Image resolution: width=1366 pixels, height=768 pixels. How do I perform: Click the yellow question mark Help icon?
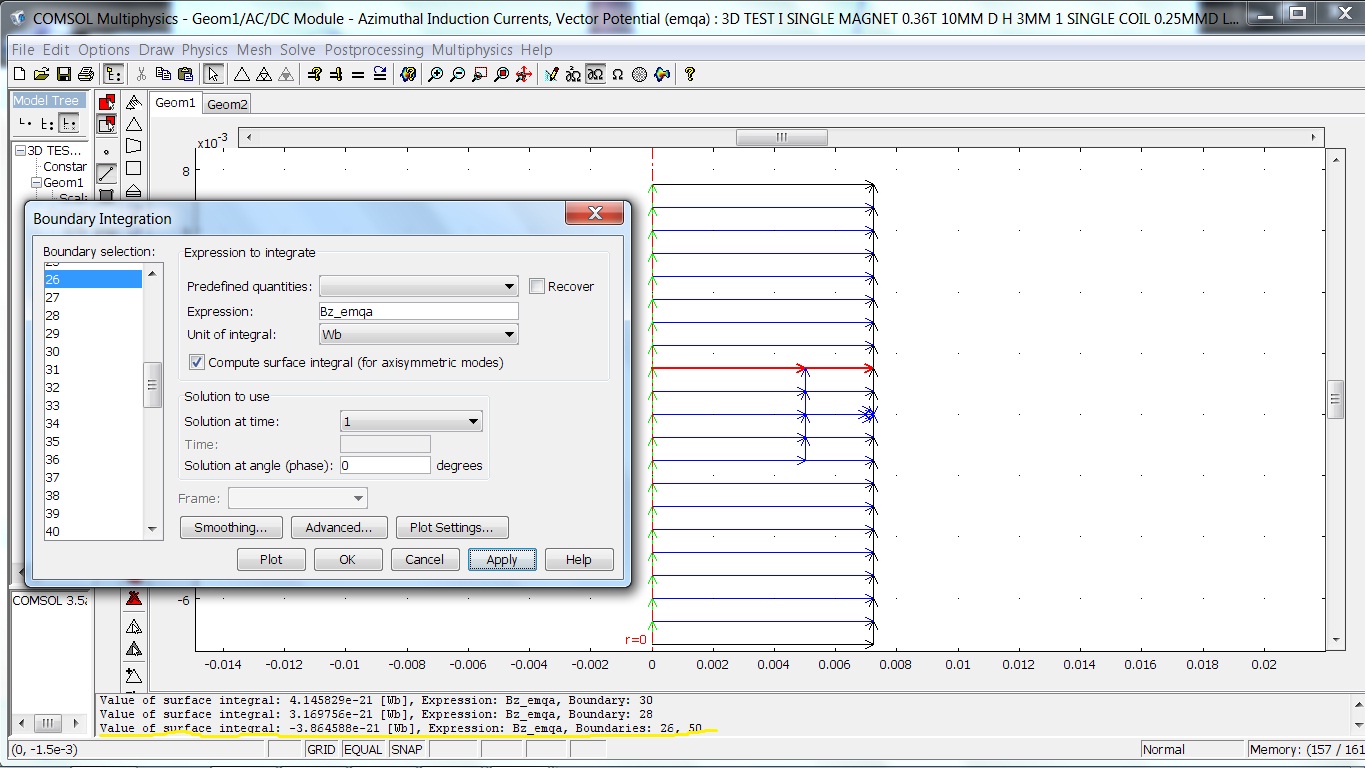[689, 74]
